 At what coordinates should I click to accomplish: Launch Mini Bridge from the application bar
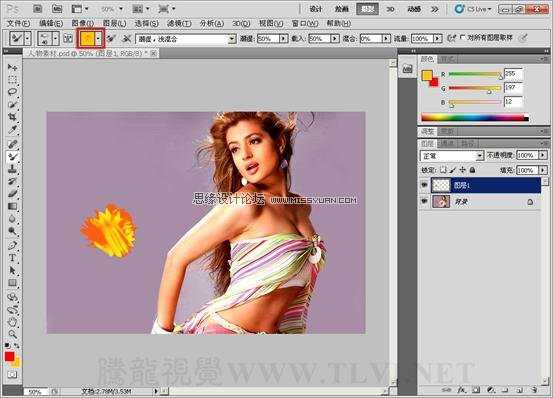pyautogui.click(x=57, y=9)
